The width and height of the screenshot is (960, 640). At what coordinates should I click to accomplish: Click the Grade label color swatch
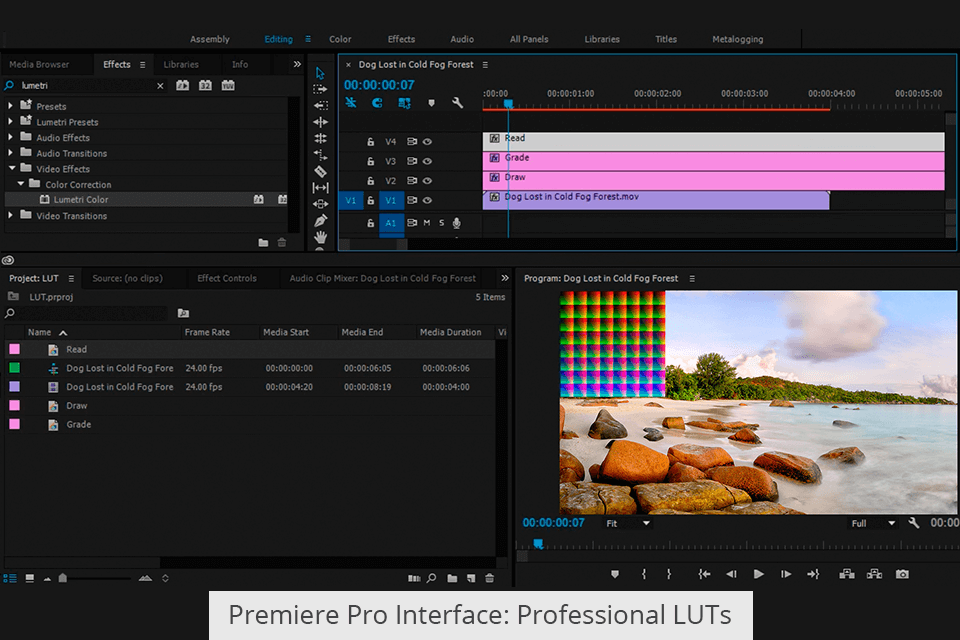coord(14,424)
